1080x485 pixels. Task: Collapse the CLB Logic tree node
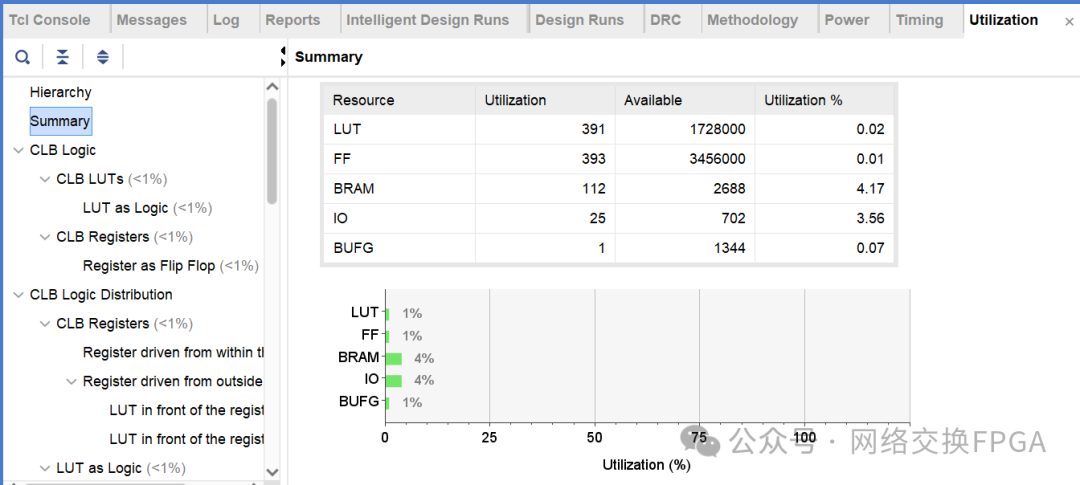tap(18, 150)
